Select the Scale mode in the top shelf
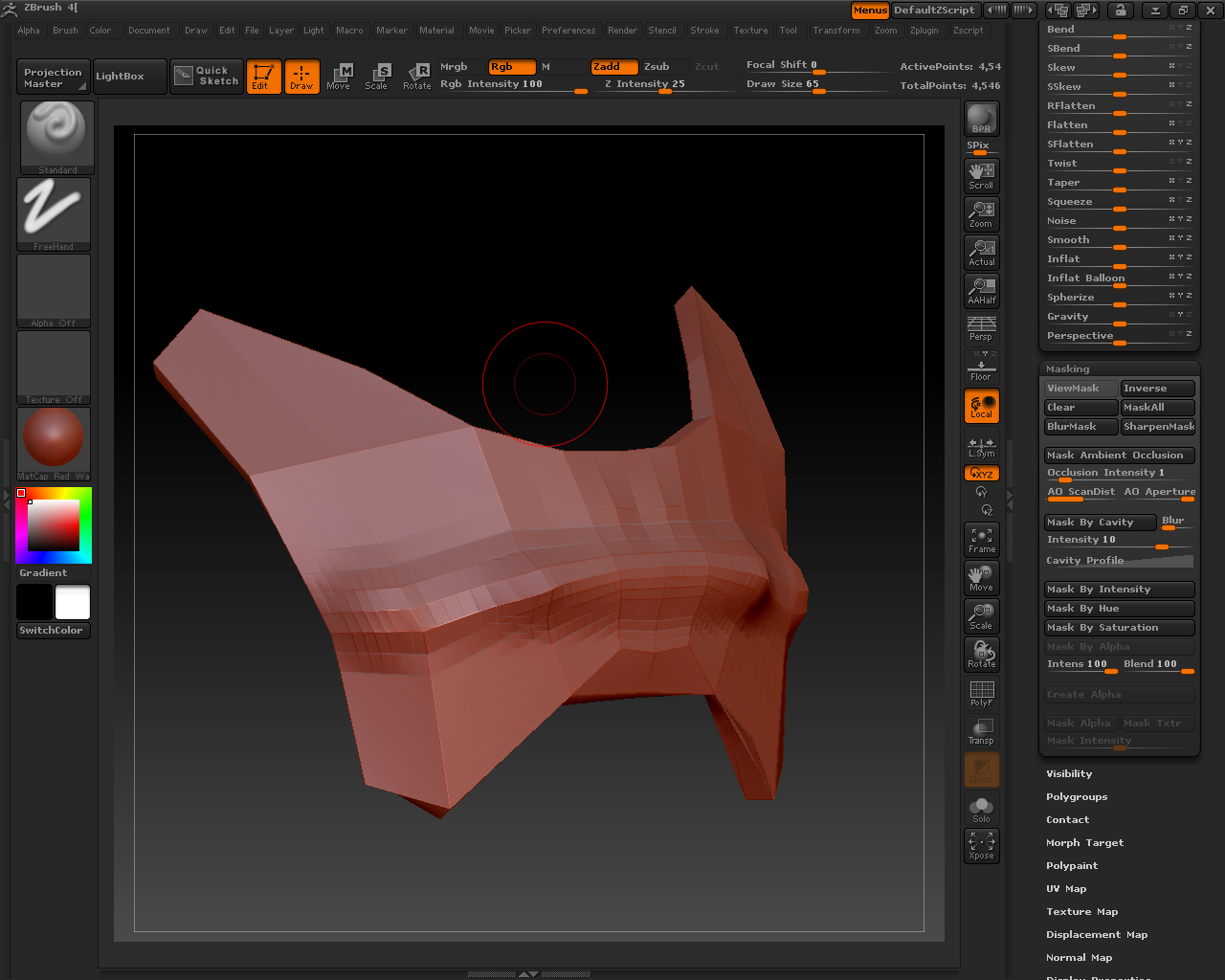Viewport: 1225px width, 980px height. coord(377,77)
